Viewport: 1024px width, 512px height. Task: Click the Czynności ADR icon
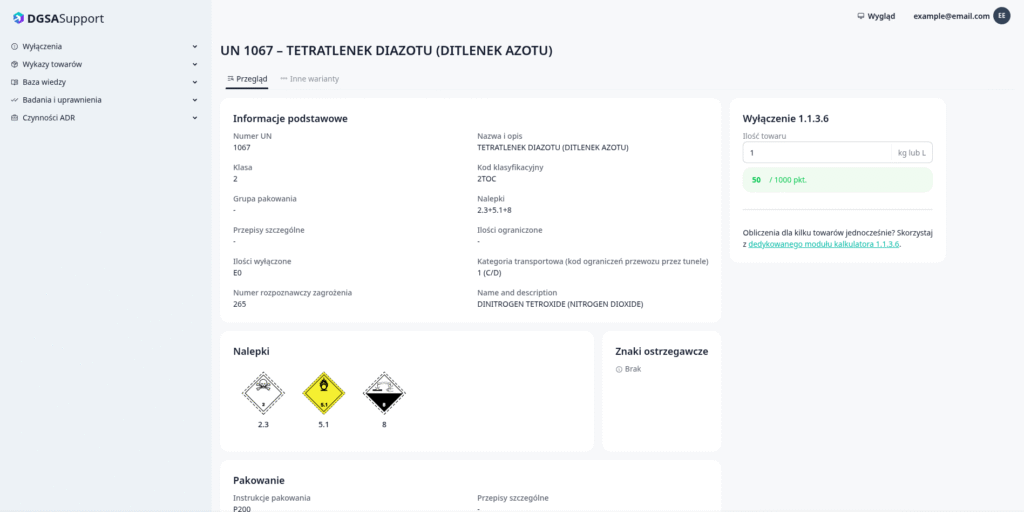click(x=14, y=118)
